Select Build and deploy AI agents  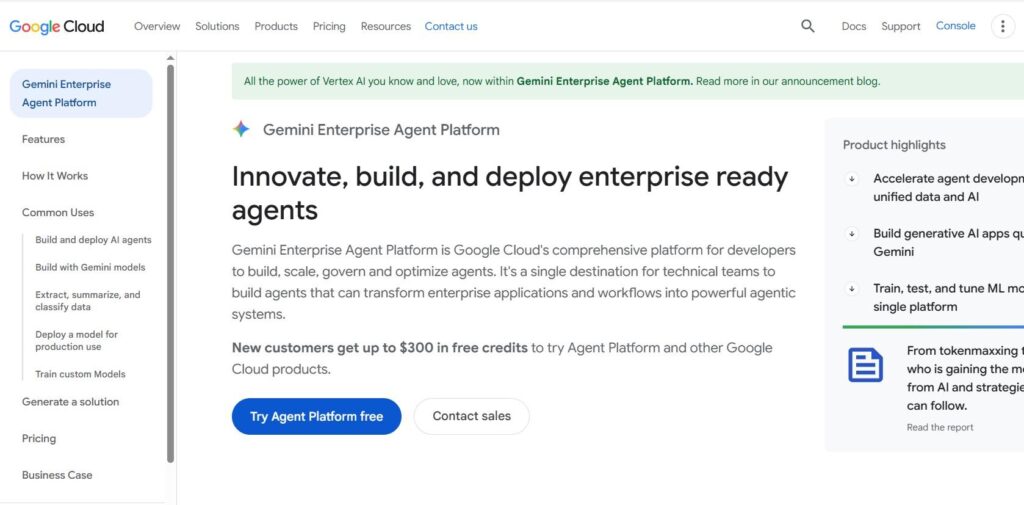click(x=93, y=240)
